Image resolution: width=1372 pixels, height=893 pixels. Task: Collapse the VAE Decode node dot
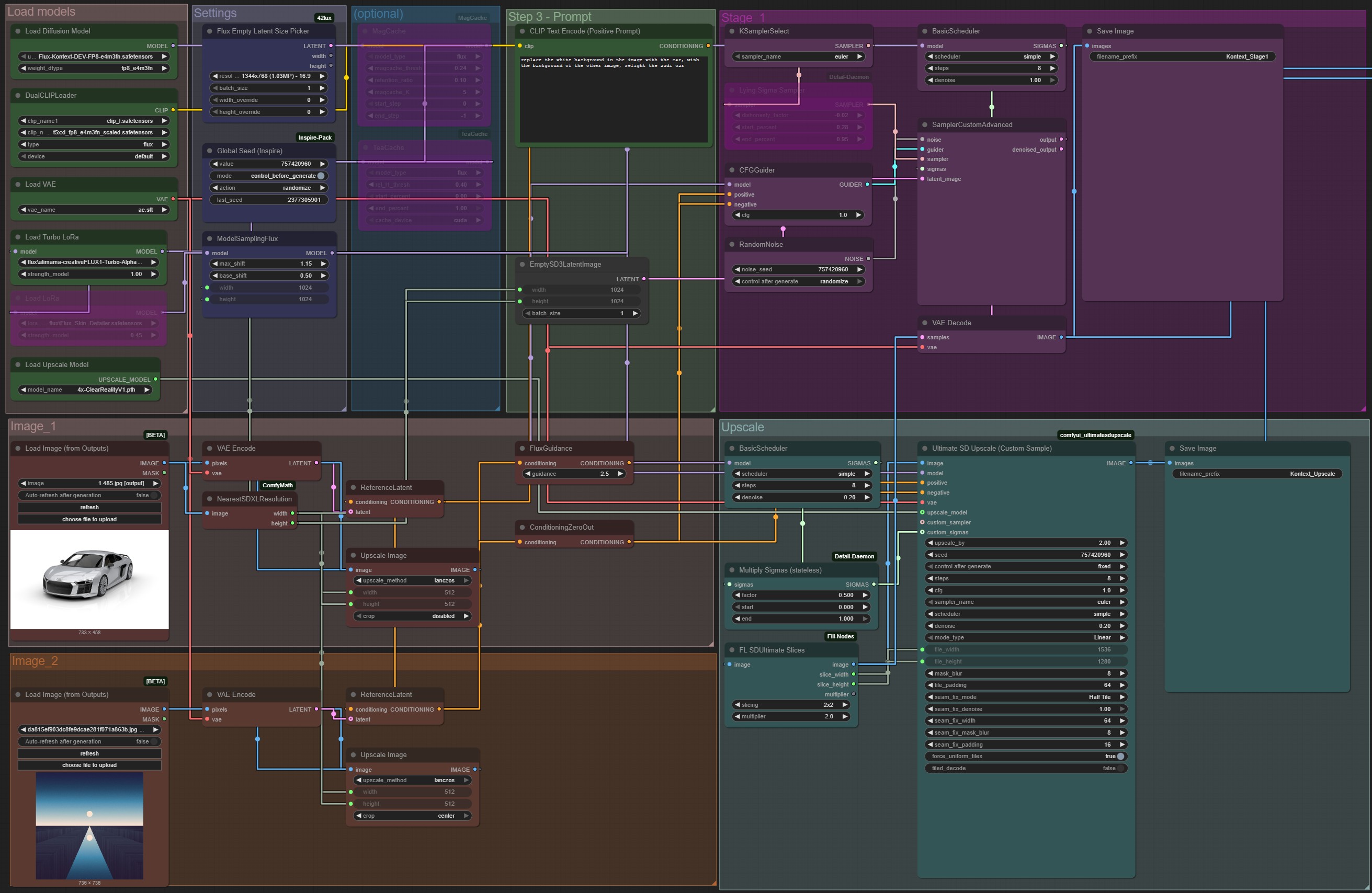925,323
